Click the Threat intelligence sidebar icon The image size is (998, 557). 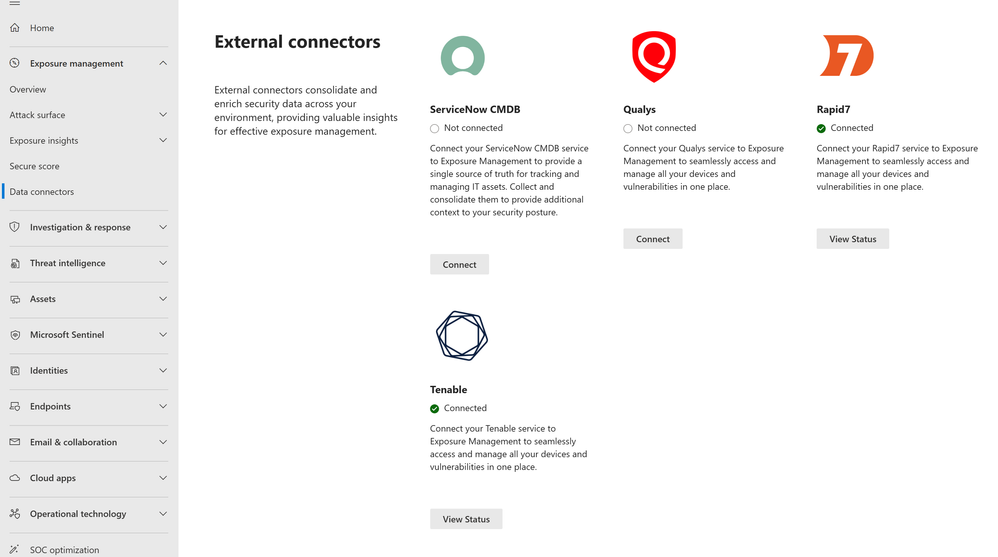[15, 263]
